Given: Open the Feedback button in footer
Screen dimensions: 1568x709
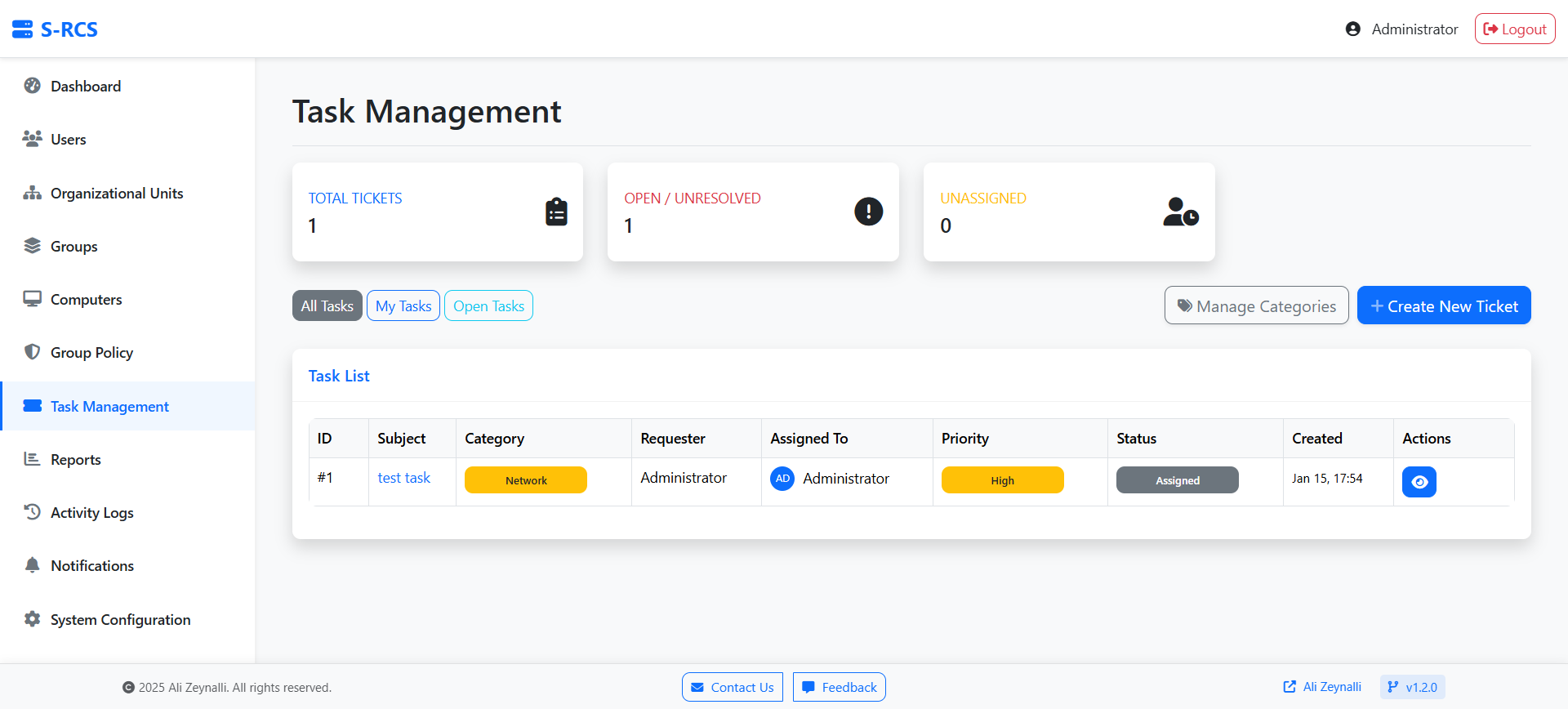Looking at the screenshot, I should [839, 687].
